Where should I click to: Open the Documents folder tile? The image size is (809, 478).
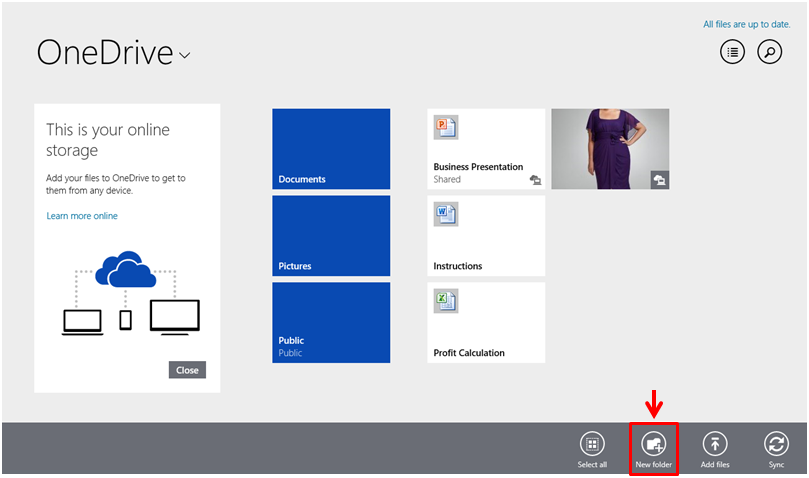pos(331,149)
